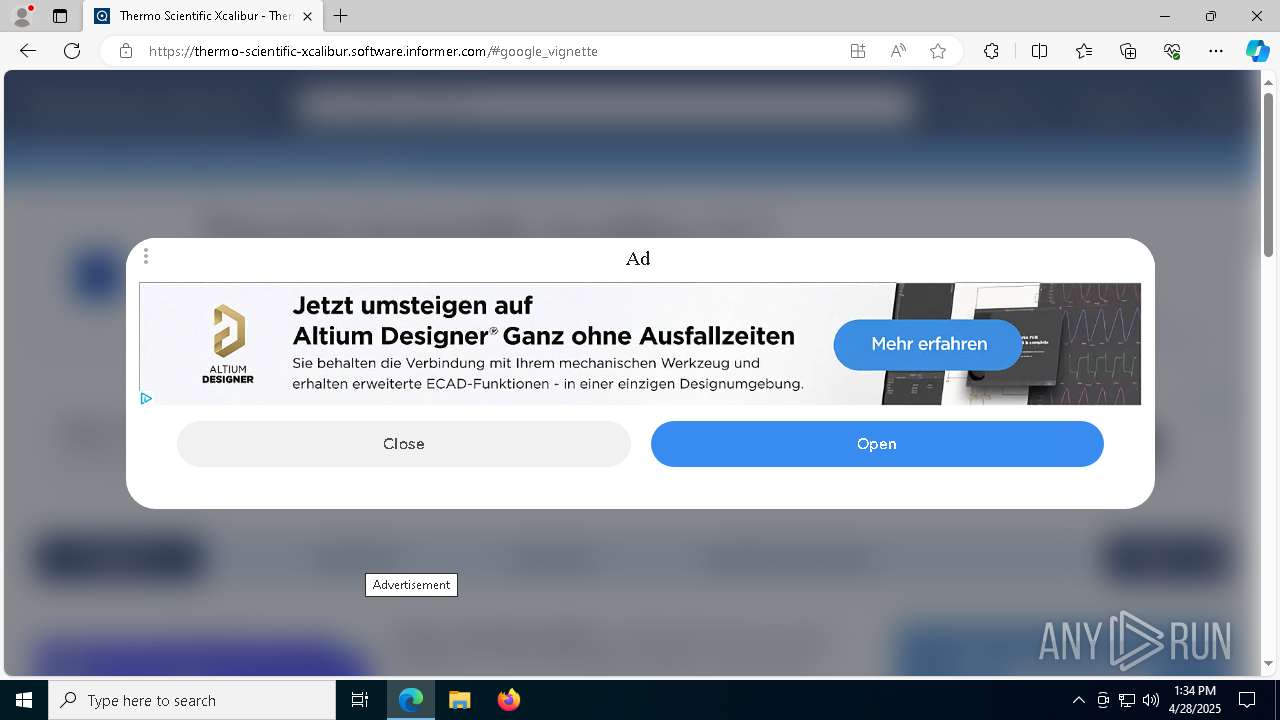Open the ad options three-dot menu
Screen dimensions: 1280x720
click(146, 256)
